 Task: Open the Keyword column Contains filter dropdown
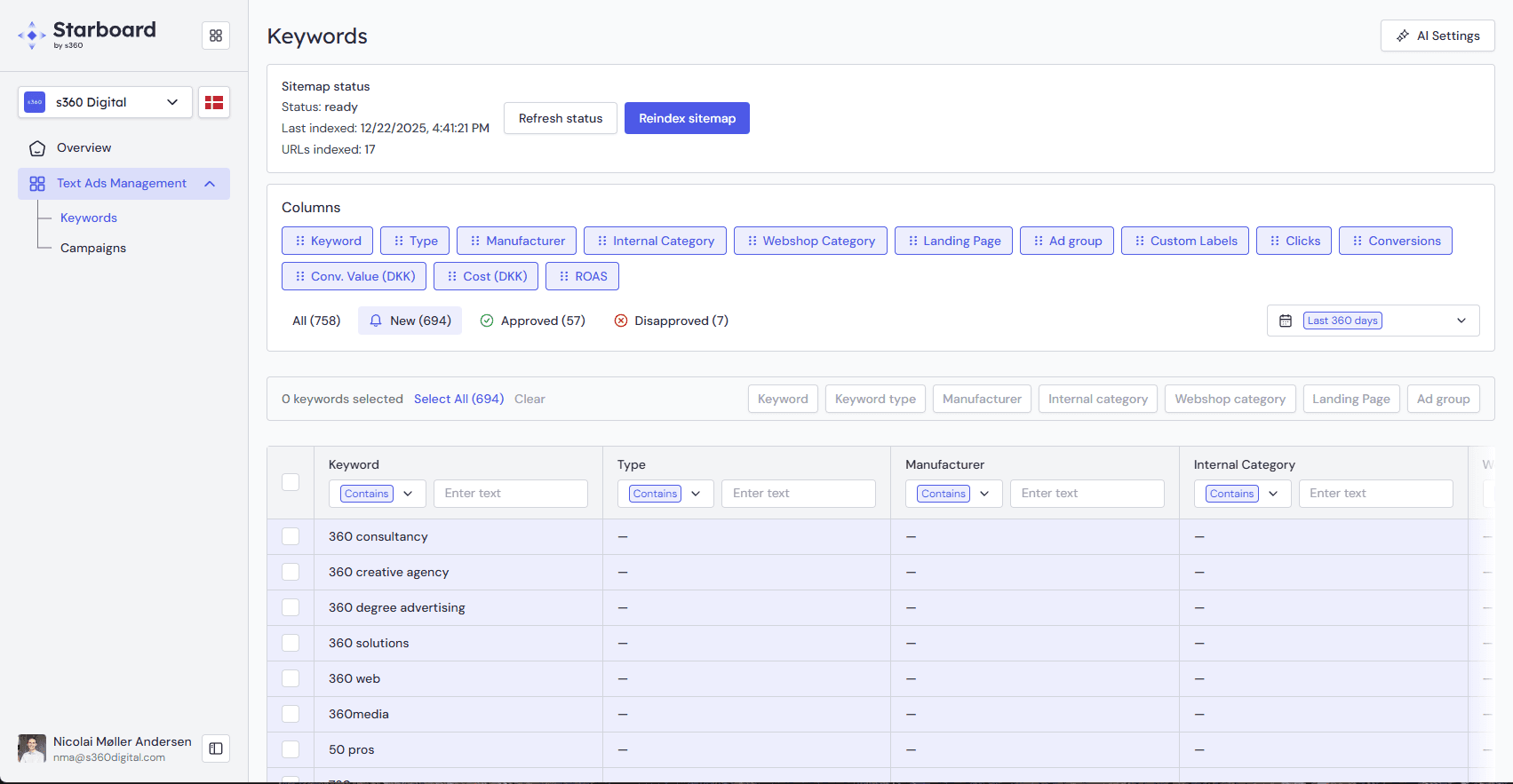[378, 494]
